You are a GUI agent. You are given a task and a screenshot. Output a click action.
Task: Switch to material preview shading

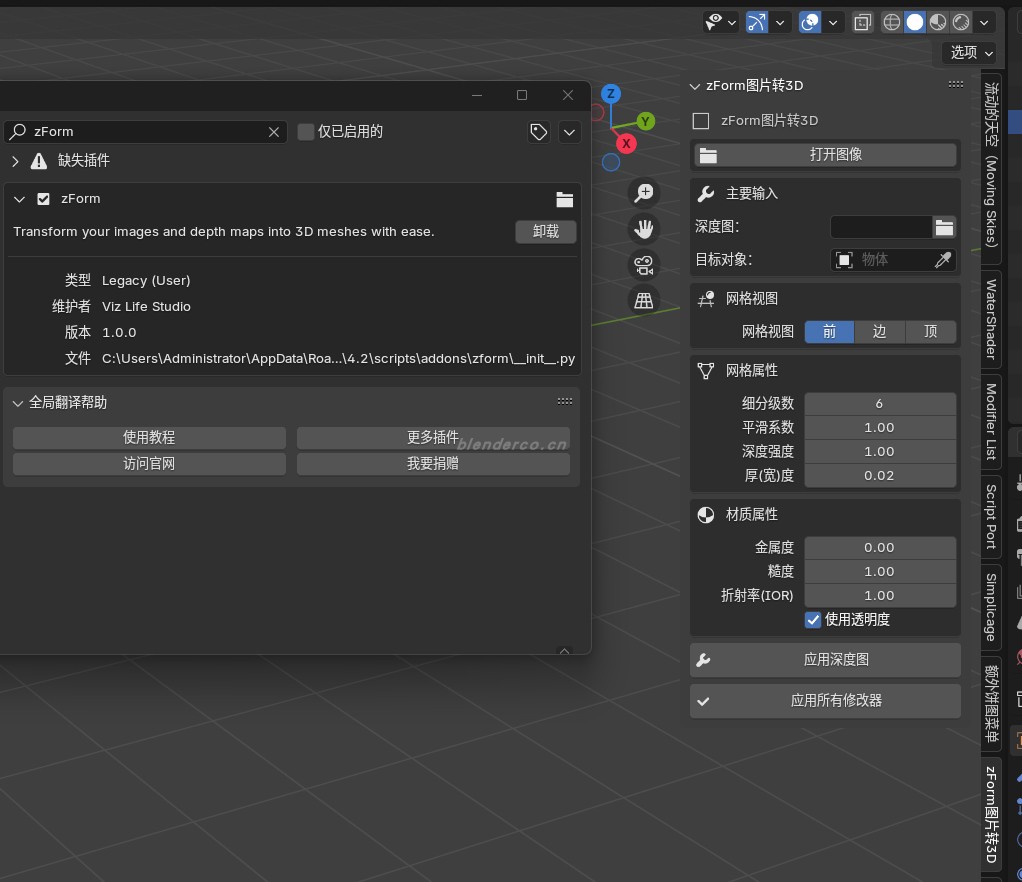tap(938, 22)
